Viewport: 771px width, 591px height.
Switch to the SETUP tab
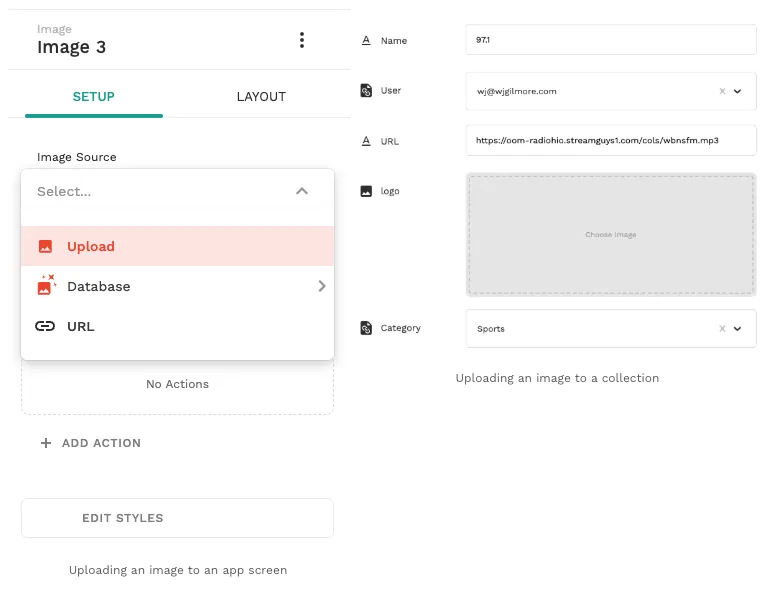94,97
